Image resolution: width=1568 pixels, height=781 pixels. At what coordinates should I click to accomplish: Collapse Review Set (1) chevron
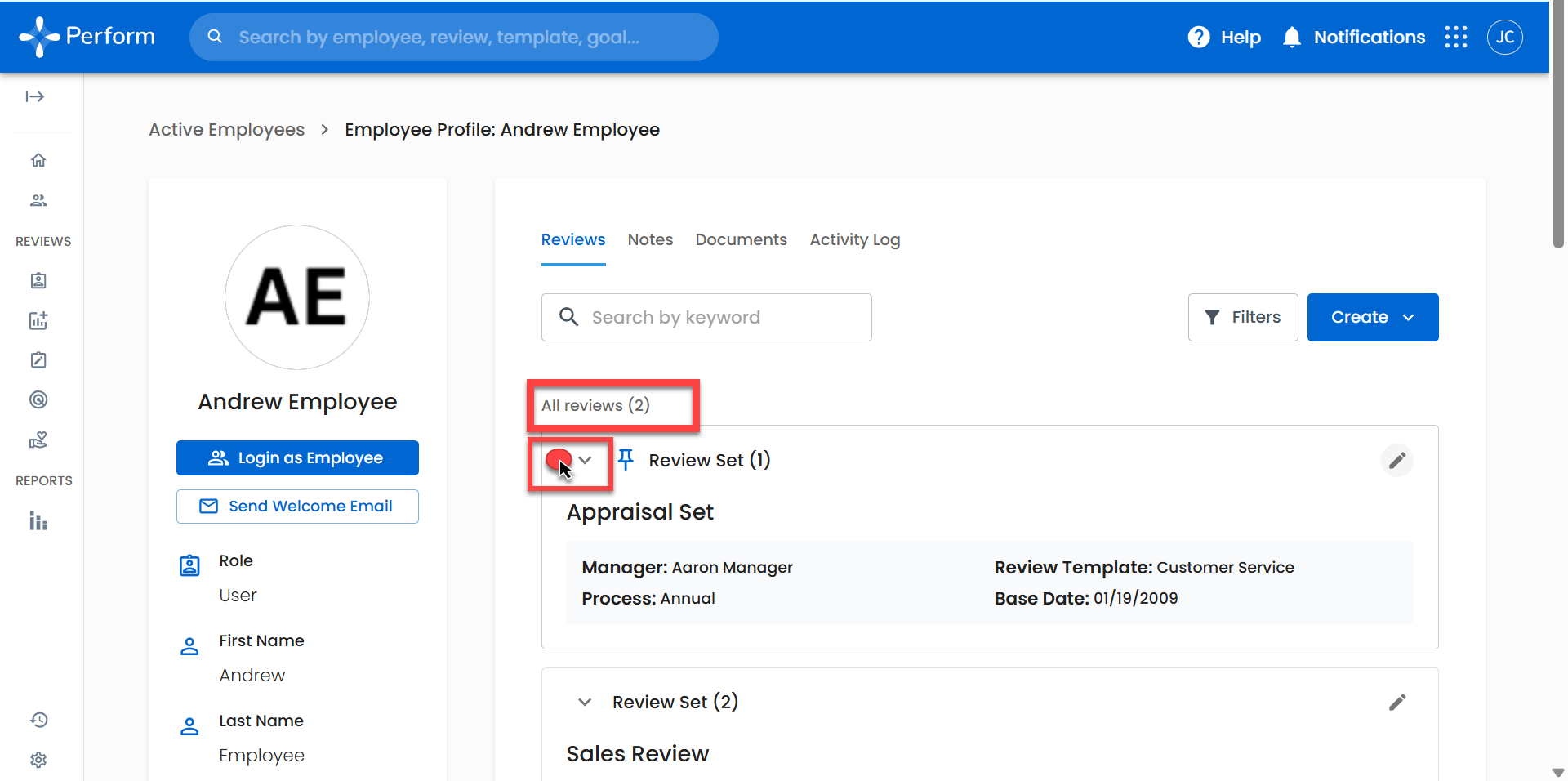tap(585, 460)
